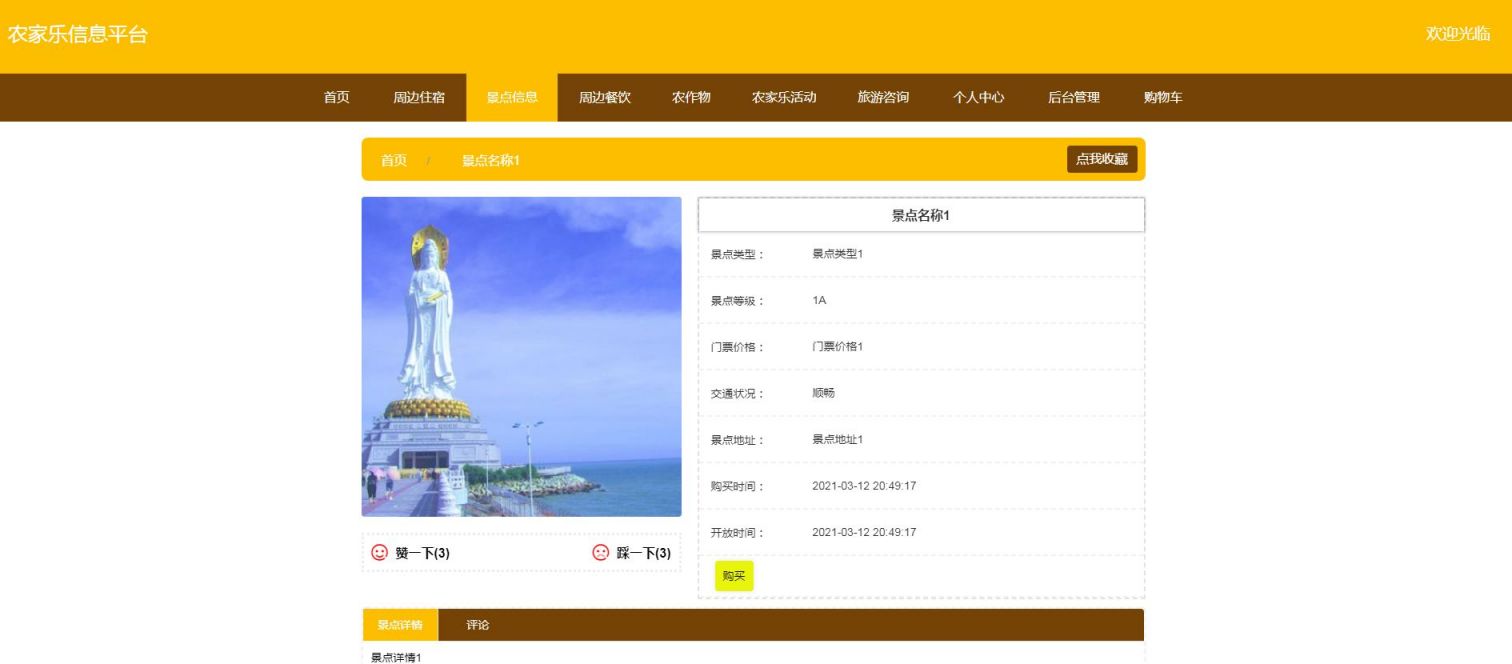
Task: Click the 景点详情1 description text
Action: [x=396, y=657]
